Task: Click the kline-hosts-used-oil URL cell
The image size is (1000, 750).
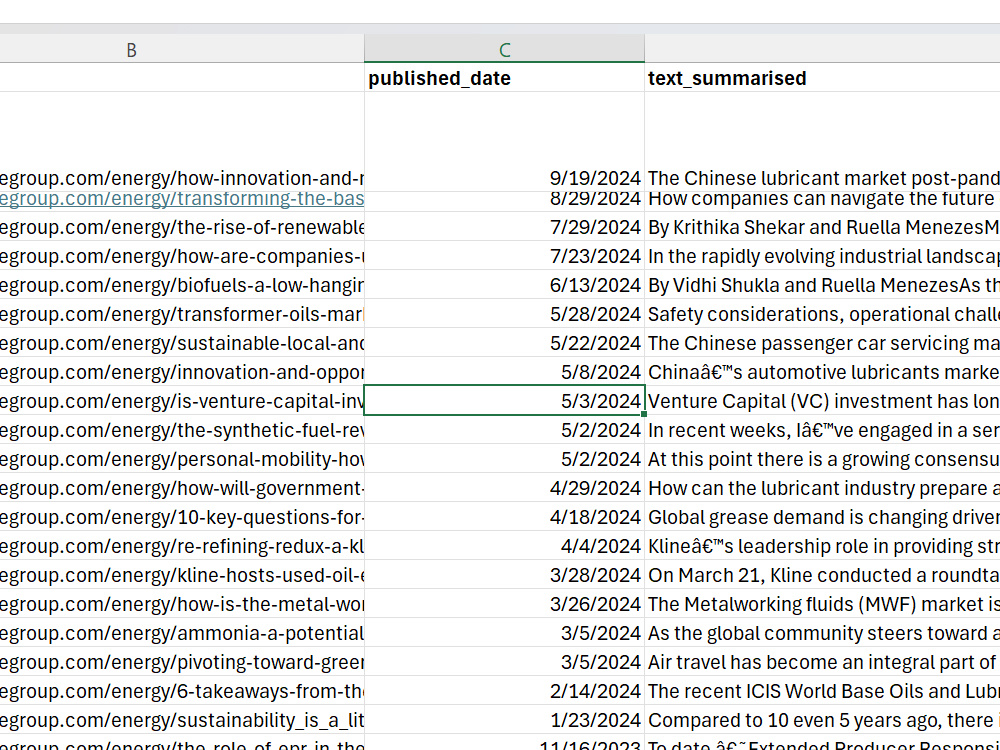Action: tap(182, 575)
